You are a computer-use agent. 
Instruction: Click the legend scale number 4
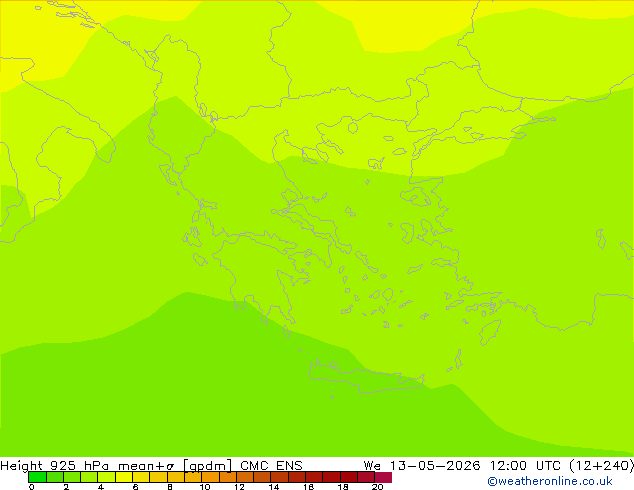(101, 486)
